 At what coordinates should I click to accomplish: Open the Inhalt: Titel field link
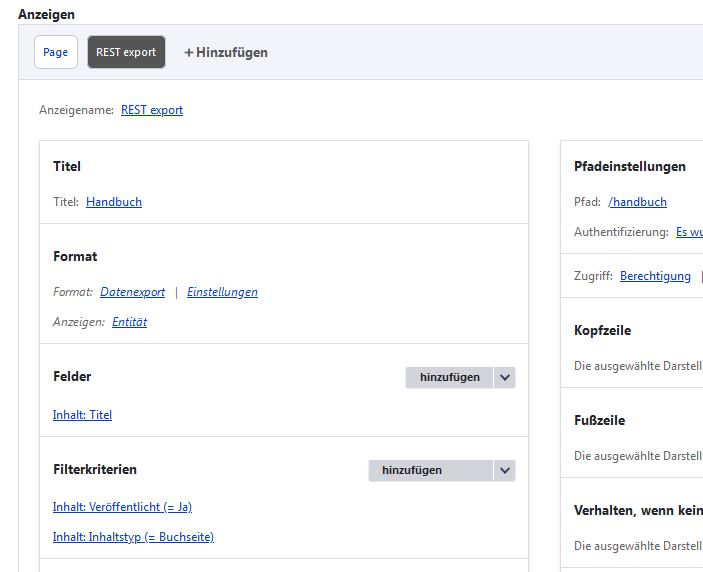[x=82, y=415]
